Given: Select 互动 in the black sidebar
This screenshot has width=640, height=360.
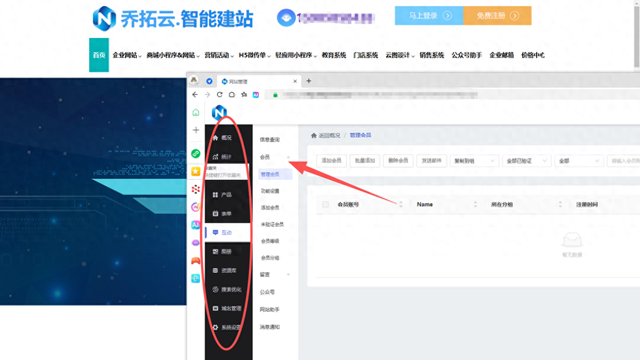Looking at the screenshot, I should click(x=227, y=233).
